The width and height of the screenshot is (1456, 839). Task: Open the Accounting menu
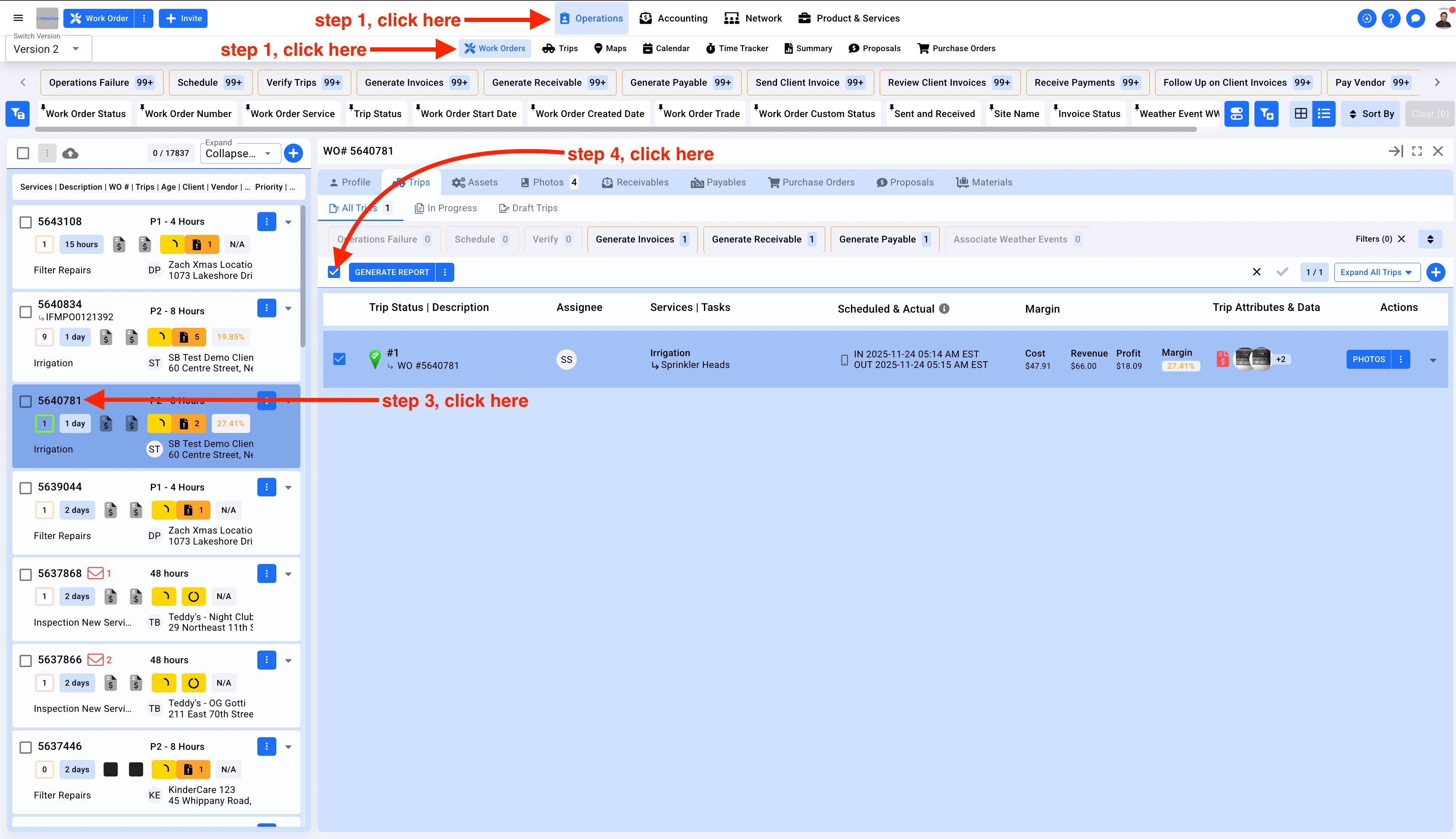(673, 19)
